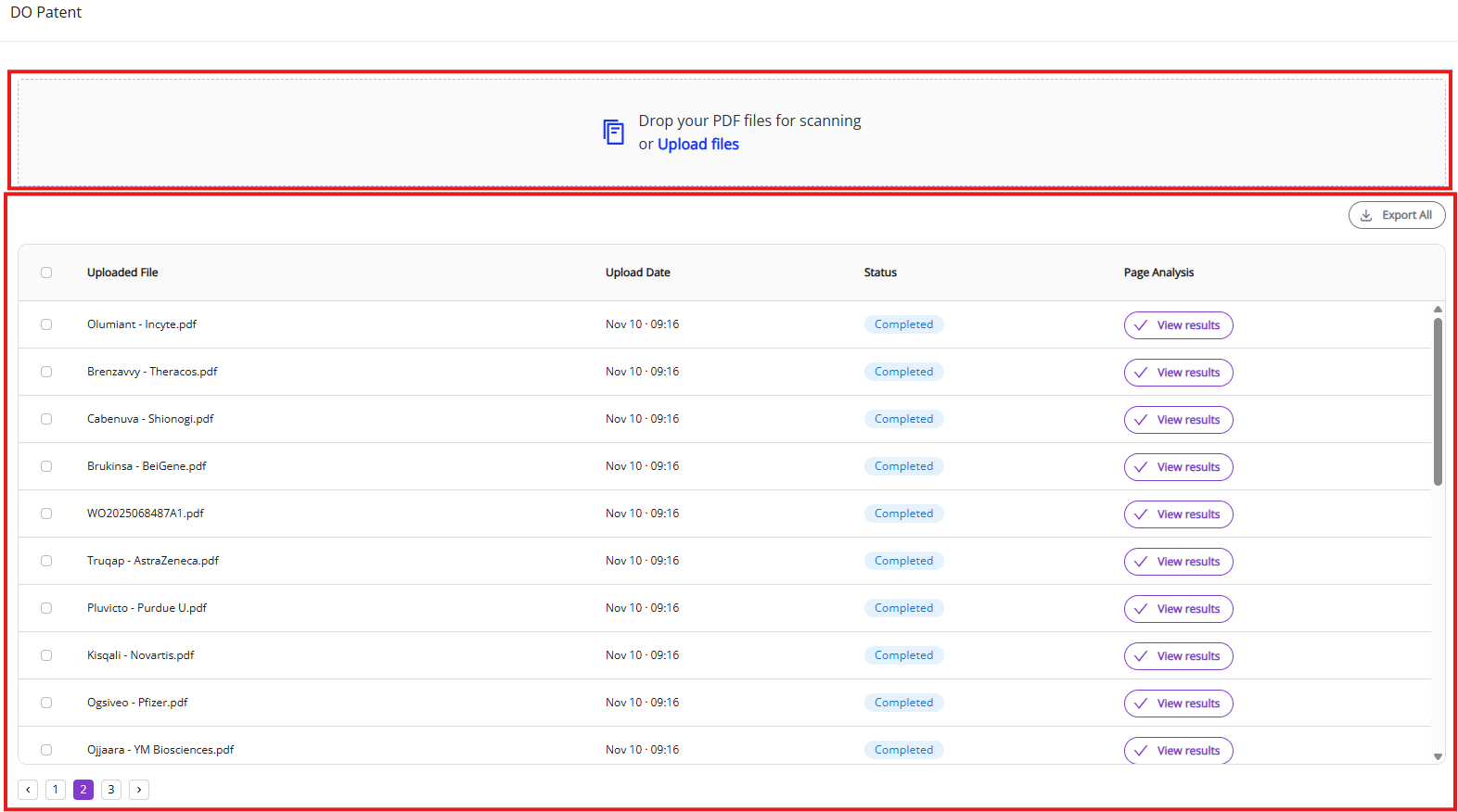This screenshot has width=1458, height=812.
Task: Click the PDF document upload icon
Action: pos(613,133)
